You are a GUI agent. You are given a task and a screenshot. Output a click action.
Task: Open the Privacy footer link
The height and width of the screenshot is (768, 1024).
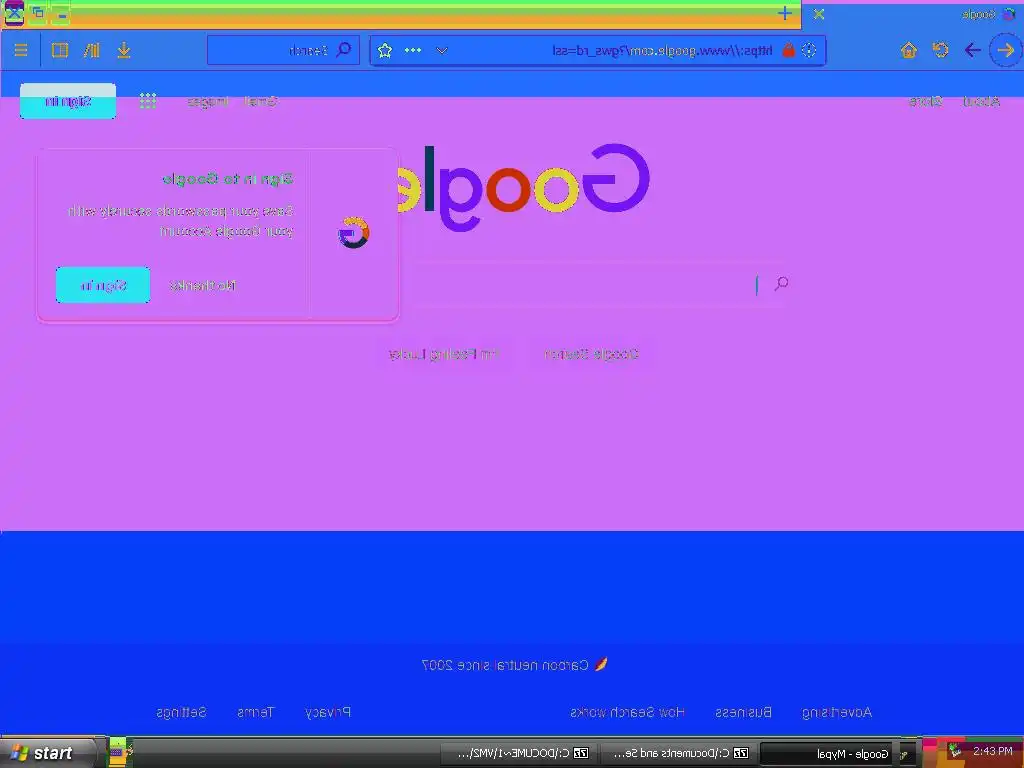point(328,712)
